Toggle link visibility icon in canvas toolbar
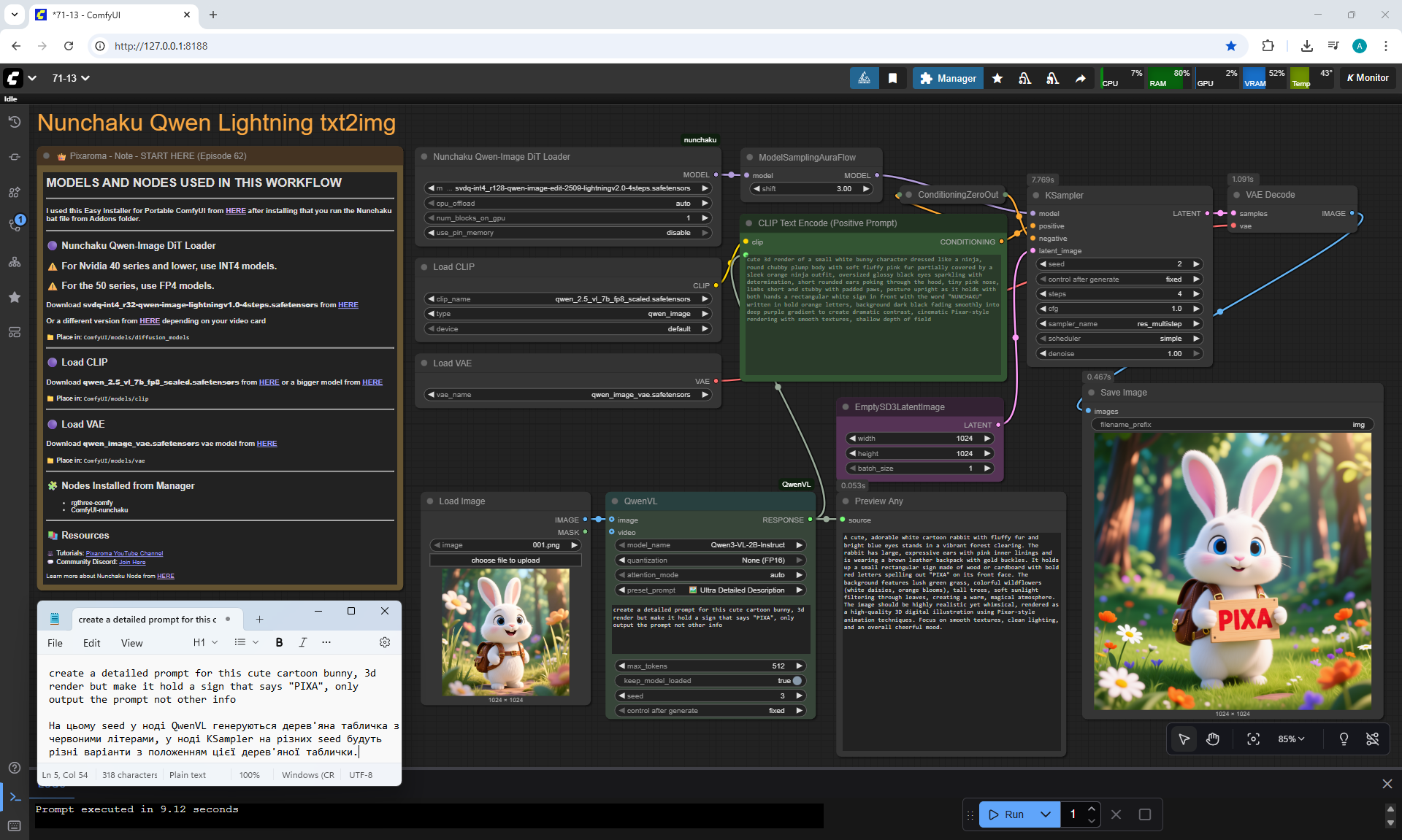This screenshot has height=840, width=1402. point(1373,739)
